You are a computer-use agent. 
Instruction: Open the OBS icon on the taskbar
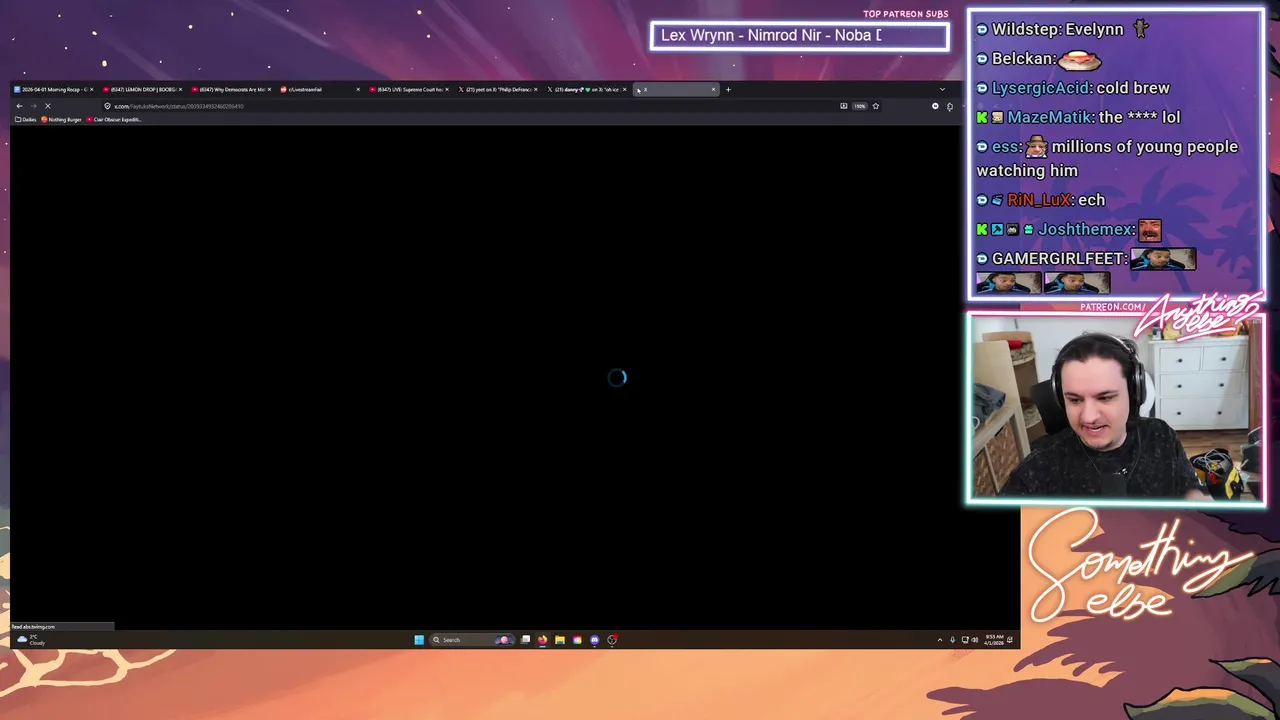coord(612,640)
